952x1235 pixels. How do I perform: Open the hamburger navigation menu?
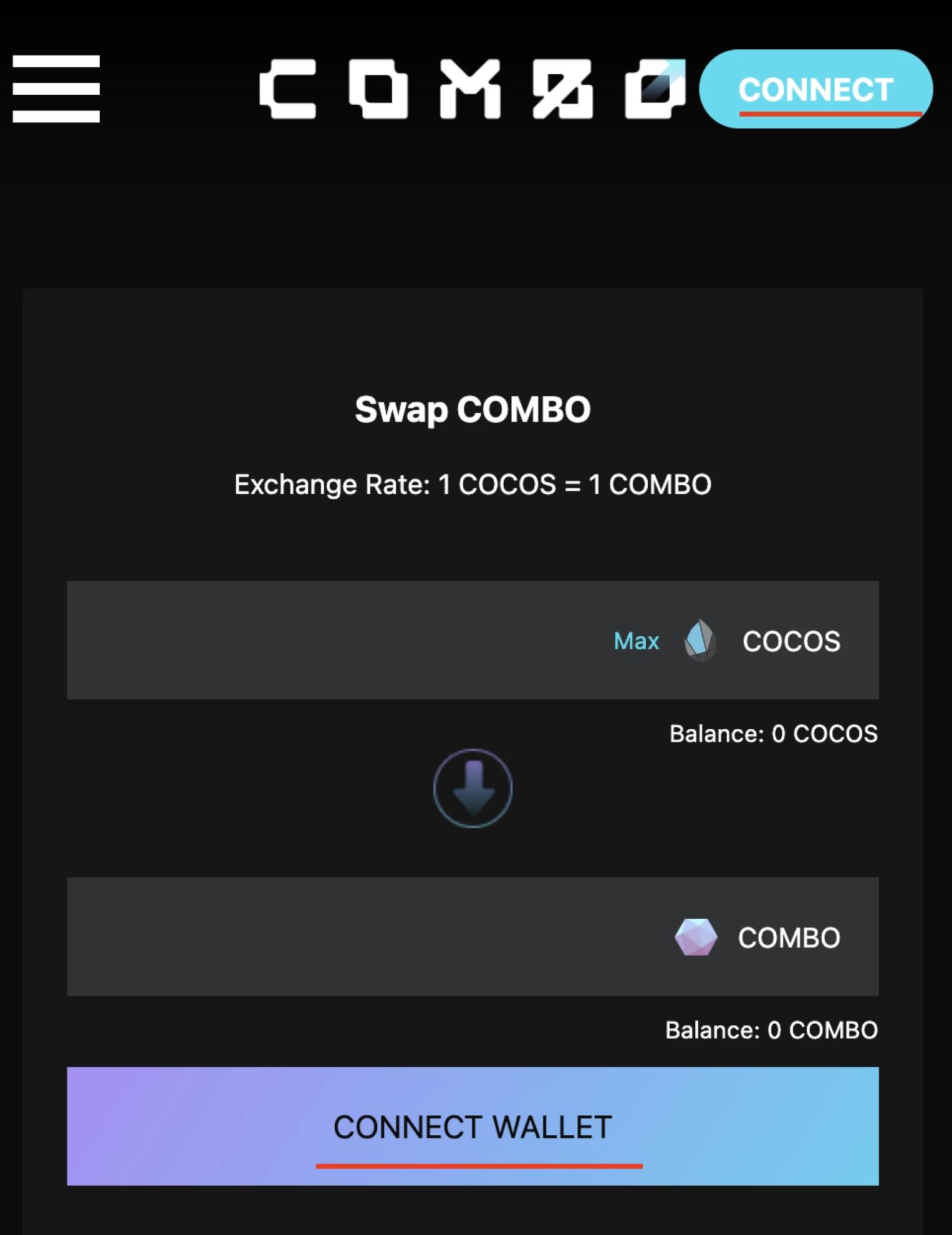56,89
